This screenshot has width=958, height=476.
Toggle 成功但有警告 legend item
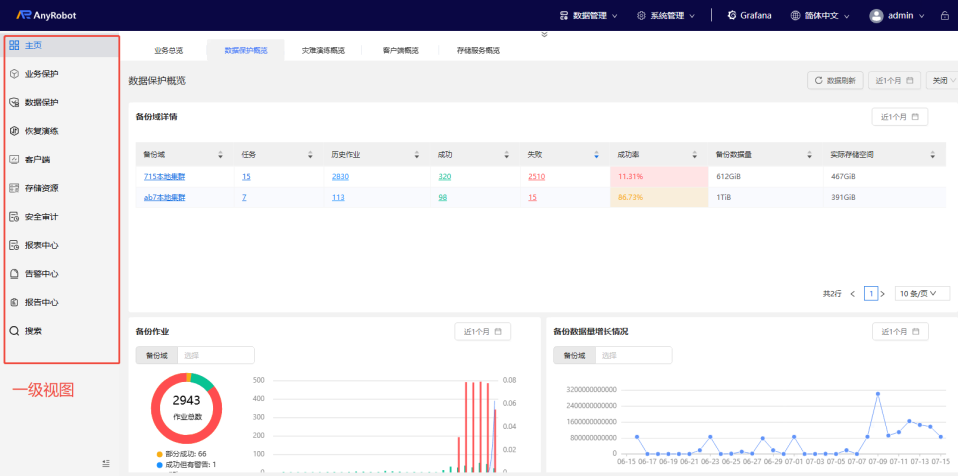click(x=186, y=464)
